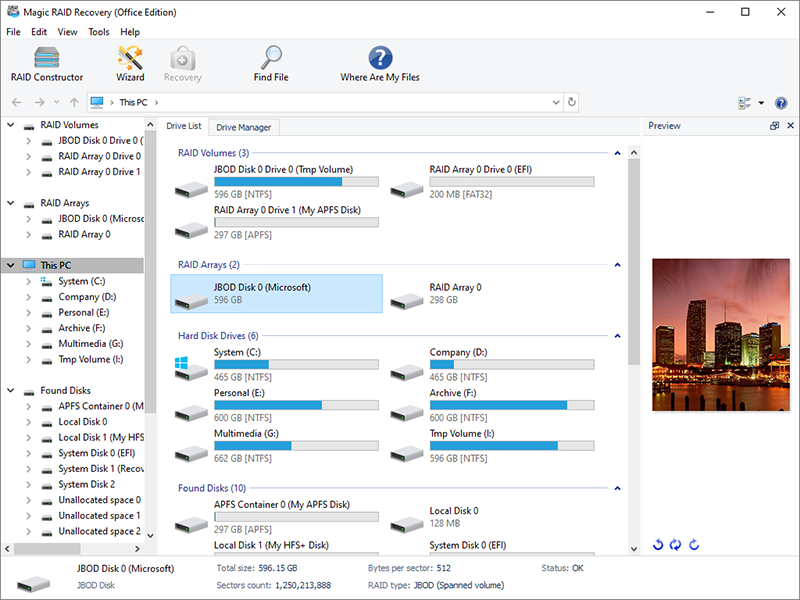Go up one level in navigation
Viewport: 800px width, 600px height.
(74, 103)
